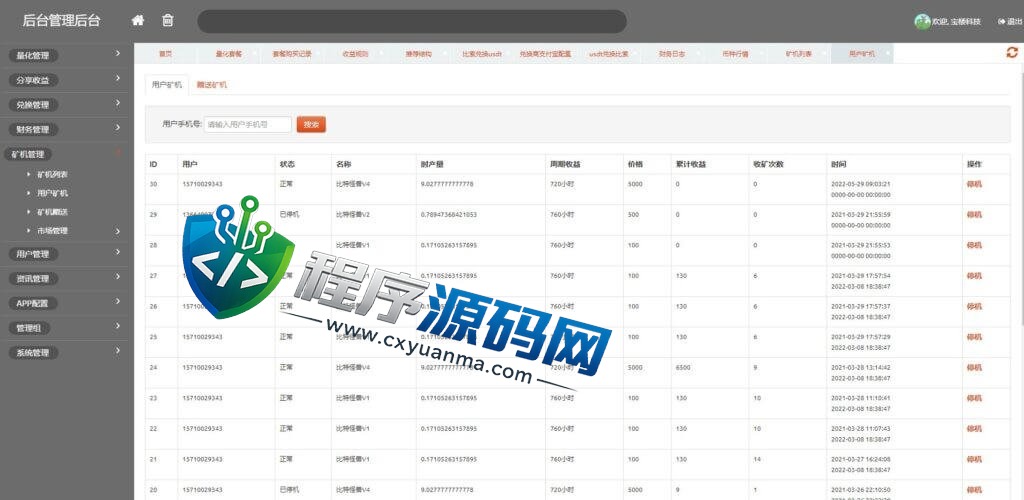Click 已停机 status in row 29
The image size is (1024, 500).
289,214
